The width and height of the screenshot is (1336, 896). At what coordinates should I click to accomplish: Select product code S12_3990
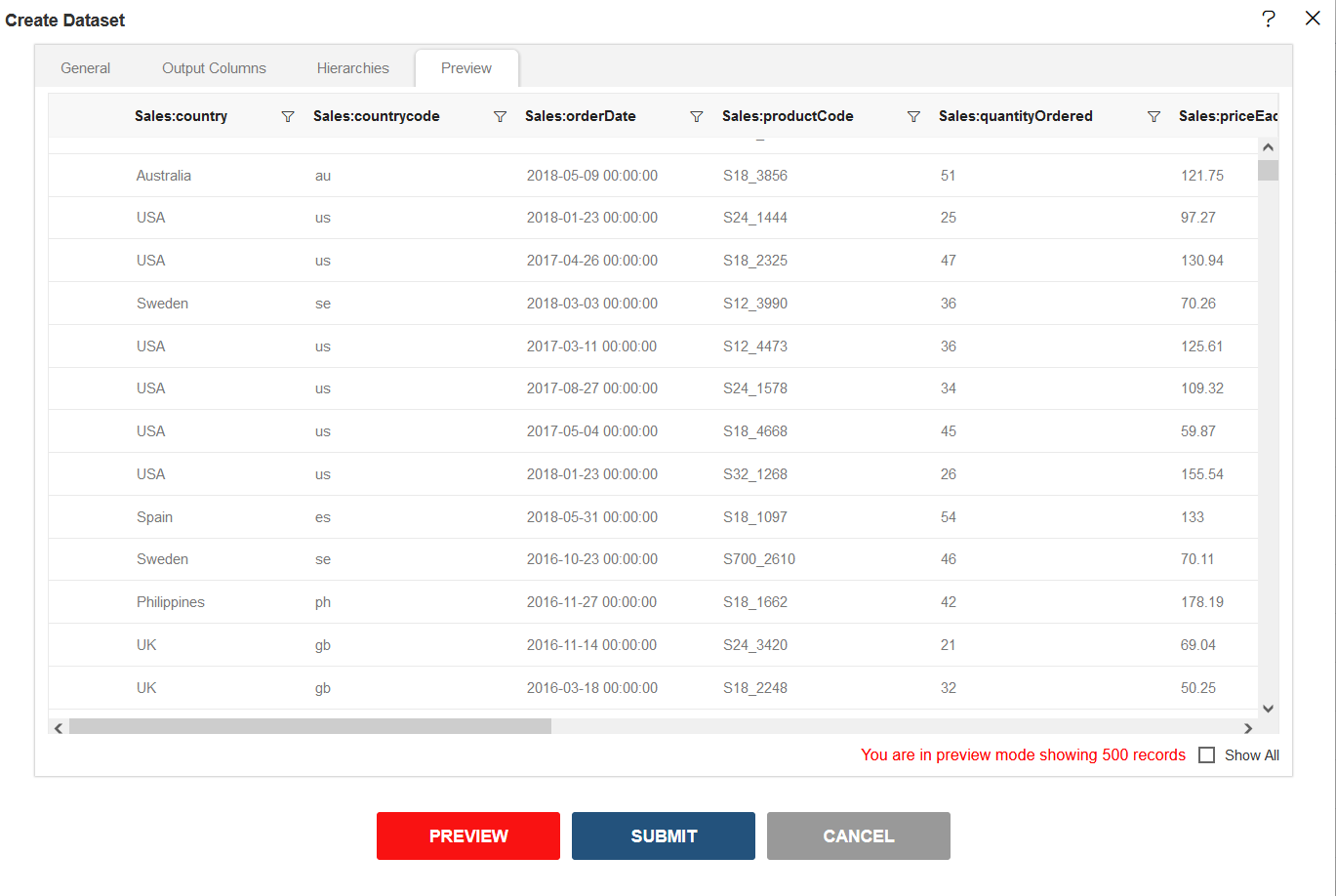(x=755, y=304)
